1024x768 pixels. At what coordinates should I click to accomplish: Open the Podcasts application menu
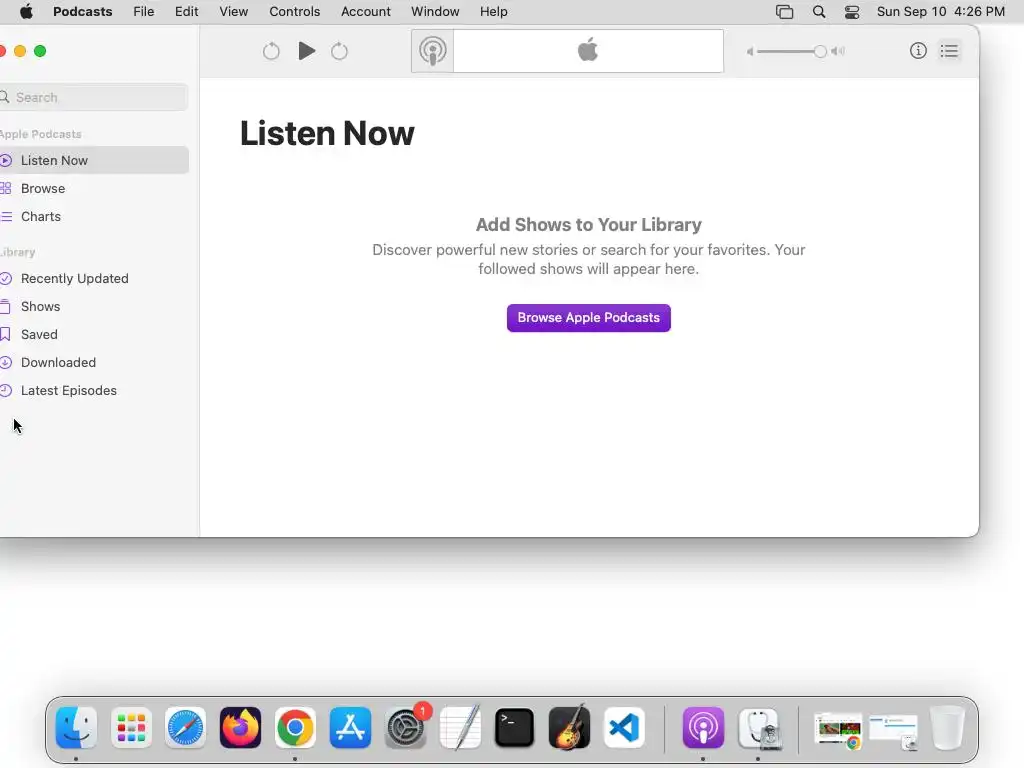82,12
